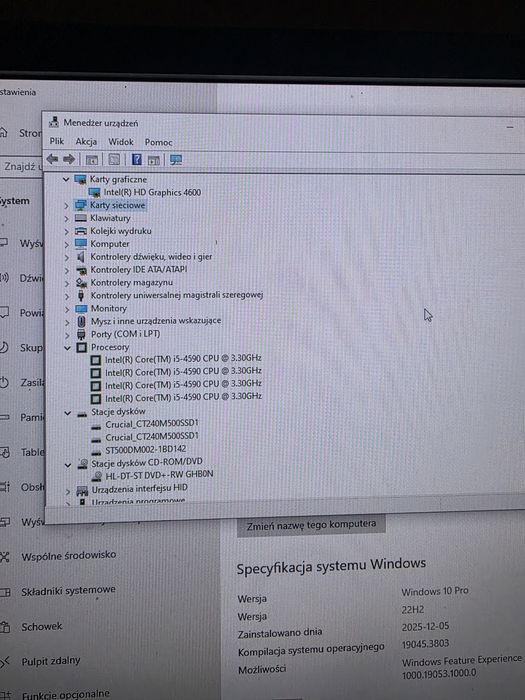Minimize the Menedżer urządzeń window
This screenshot has width=525, height=700.
point(510,127)
